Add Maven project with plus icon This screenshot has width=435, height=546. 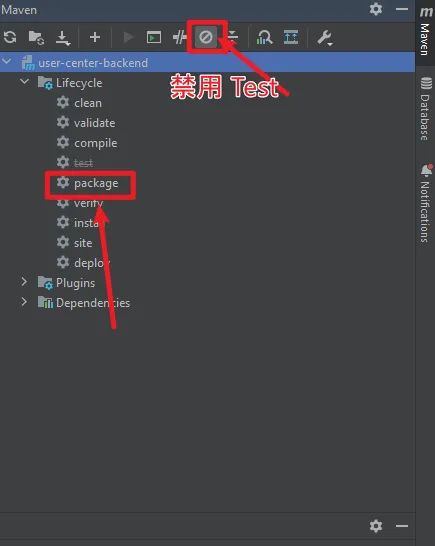tap(95, 37)
